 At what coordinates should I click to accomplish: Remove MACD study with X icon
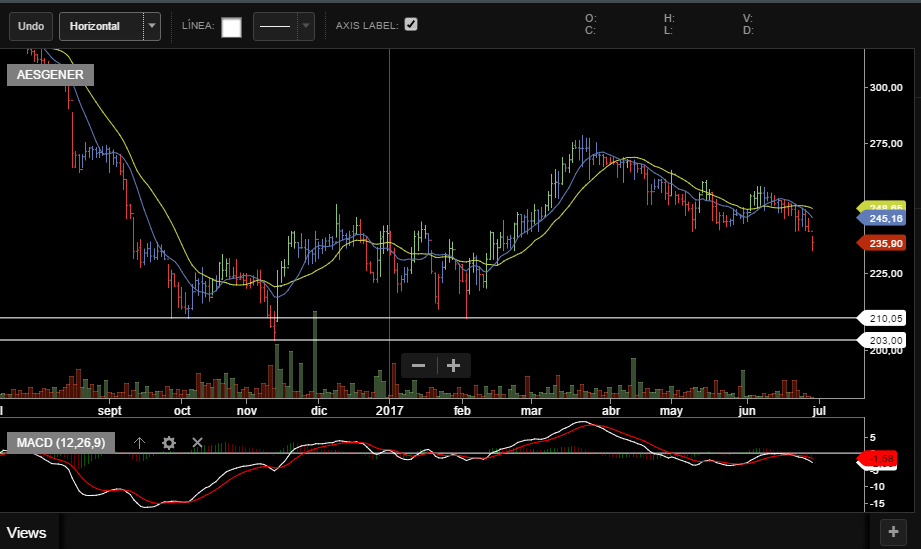197,442
